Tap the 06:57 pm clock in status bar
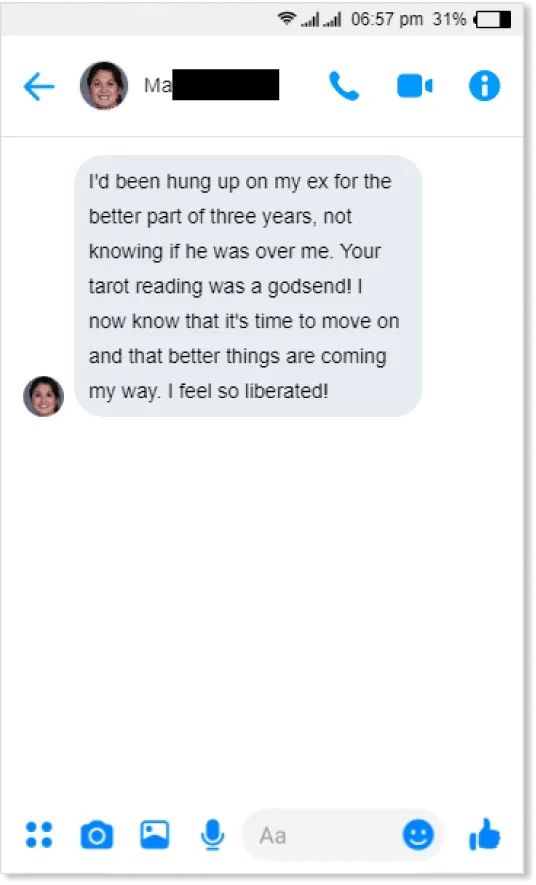The height and width of the screenshot is (885, 536). (386, 19)
